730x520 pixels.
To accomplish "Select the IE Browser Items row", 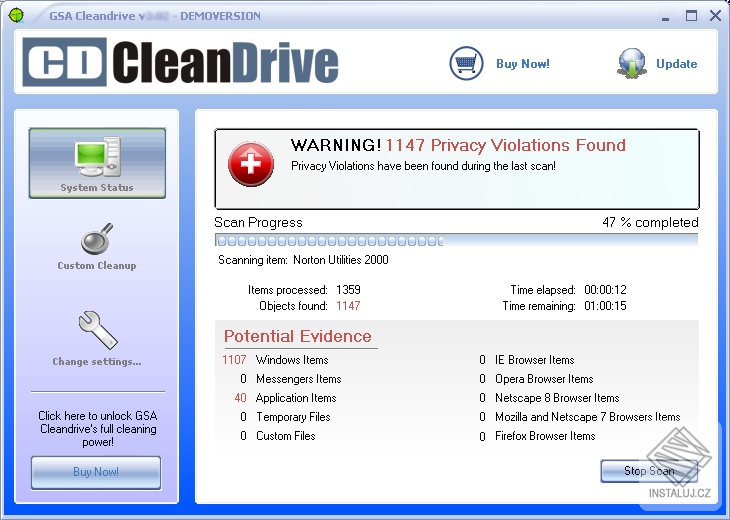I will tap(527, 360).
